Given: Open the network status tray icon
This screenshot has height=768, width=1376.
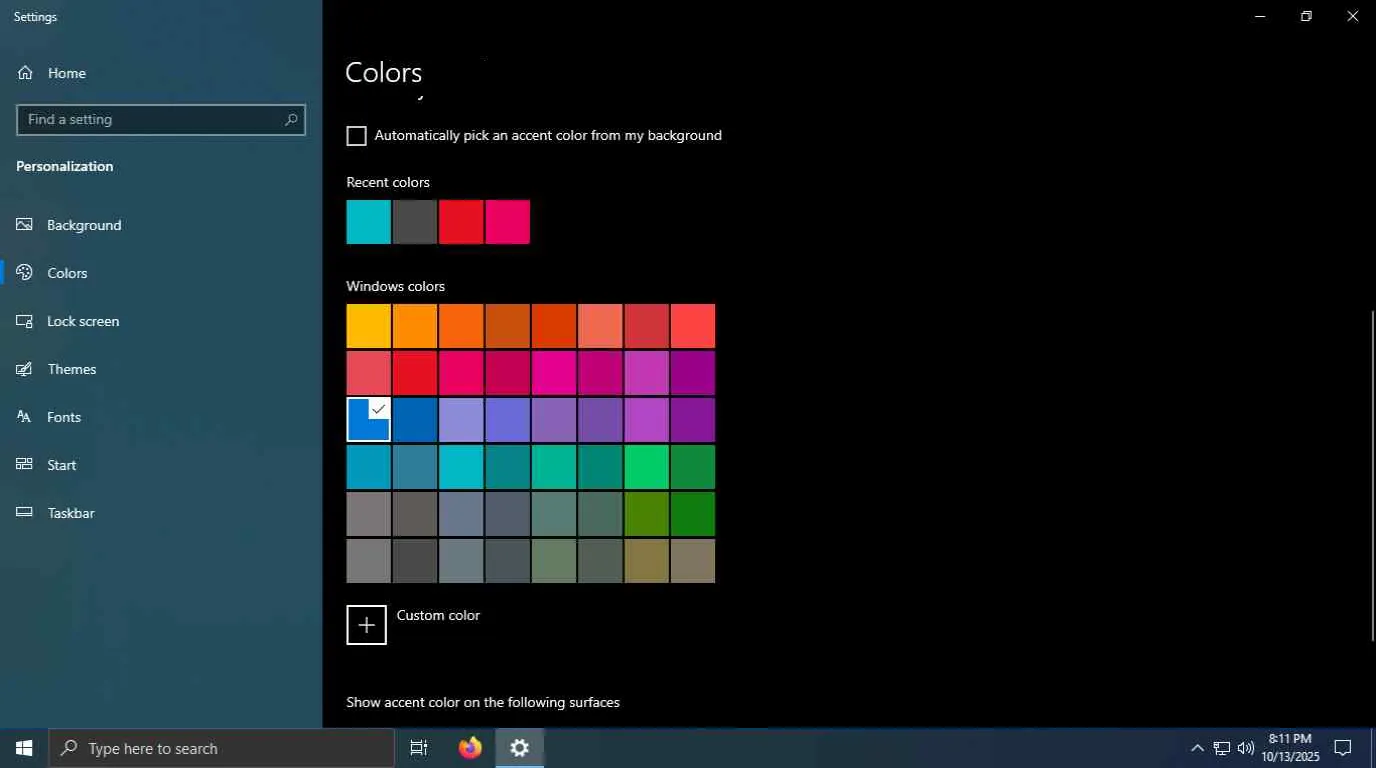Looking at the screenshot, I should coord(1222,748).
